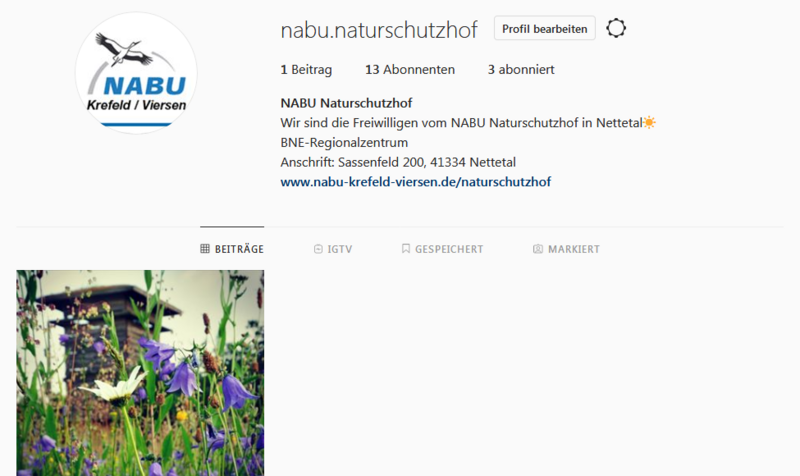This screenshot has width=800, height=476.
Task: Open the wildflower meadow post thumbnail
Action: [140, 373]
